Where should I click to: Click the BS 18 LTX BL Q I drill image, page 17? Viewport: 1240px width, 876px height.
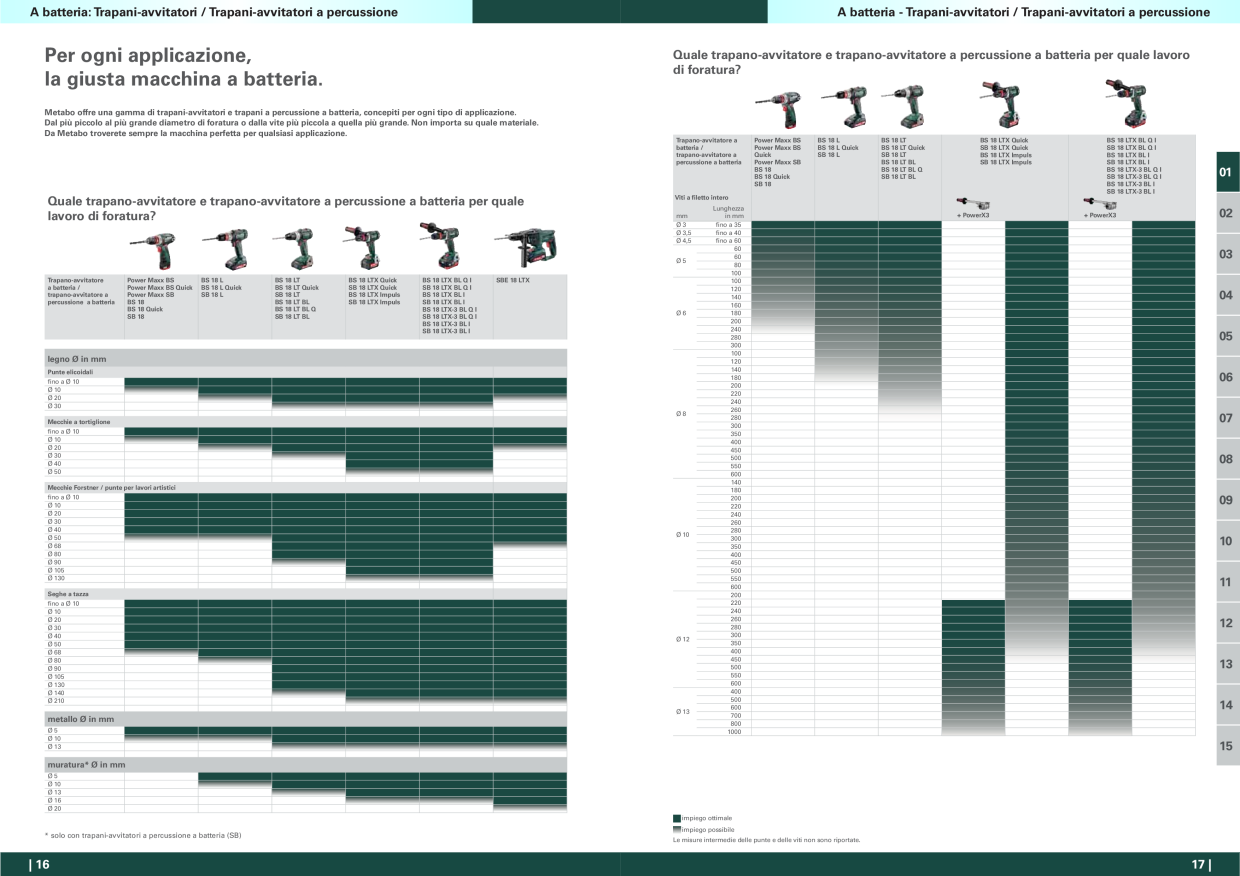pos(1125,103)
